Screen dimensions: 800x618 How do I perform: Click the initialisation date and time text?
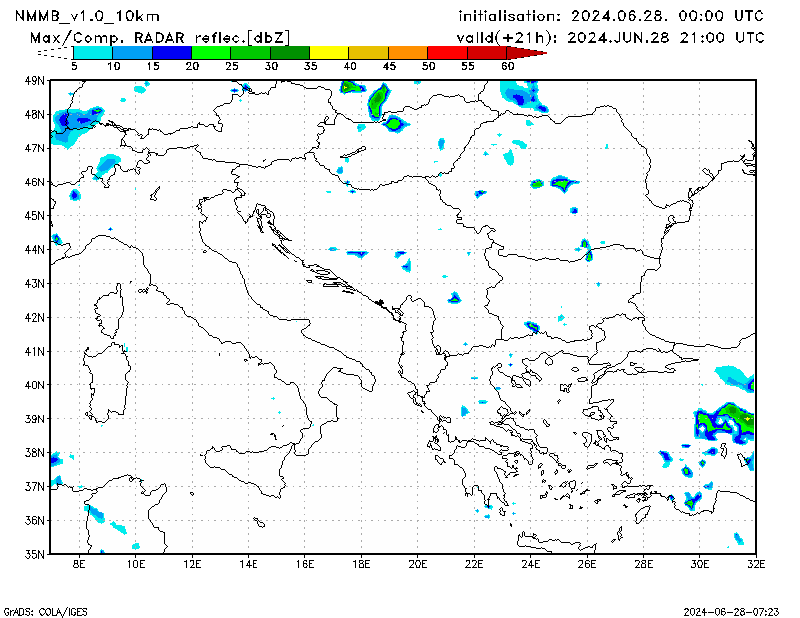pyautogui.click(x=610, y=16)
